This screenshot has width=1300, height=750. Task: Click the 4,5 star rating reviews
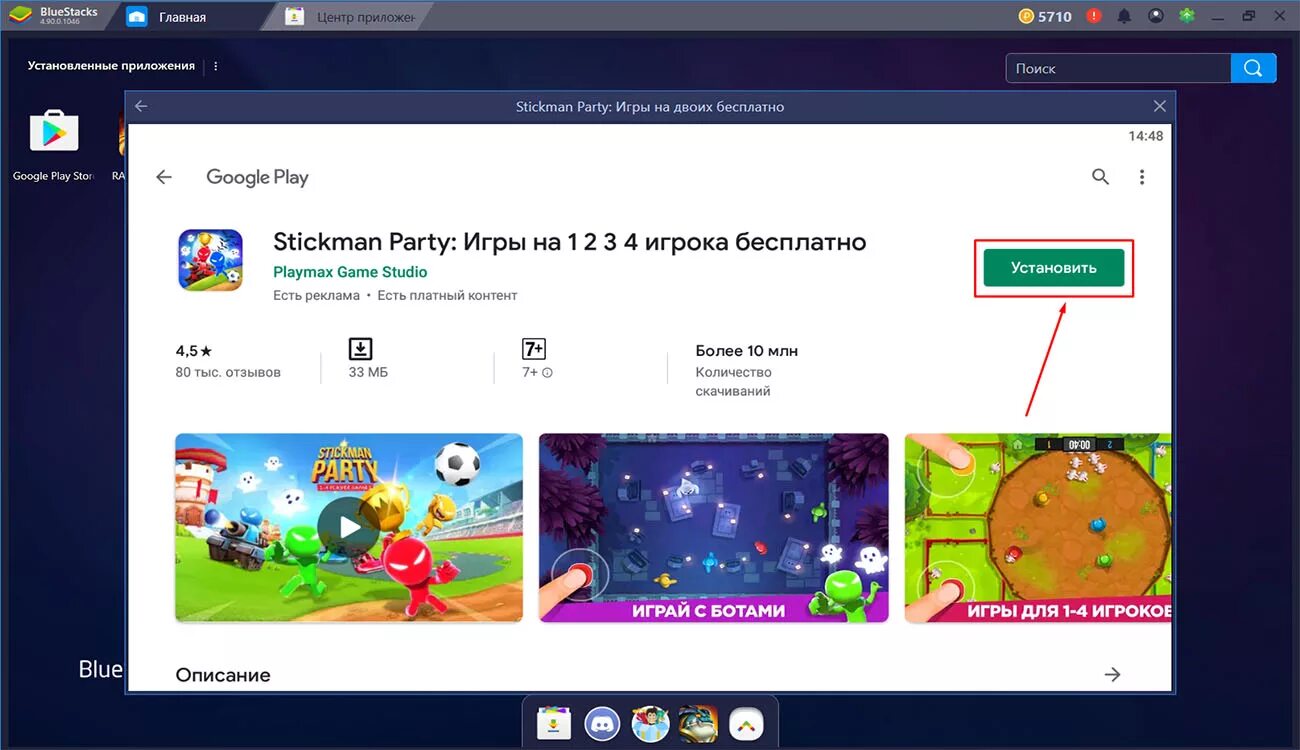click(194, 351)
